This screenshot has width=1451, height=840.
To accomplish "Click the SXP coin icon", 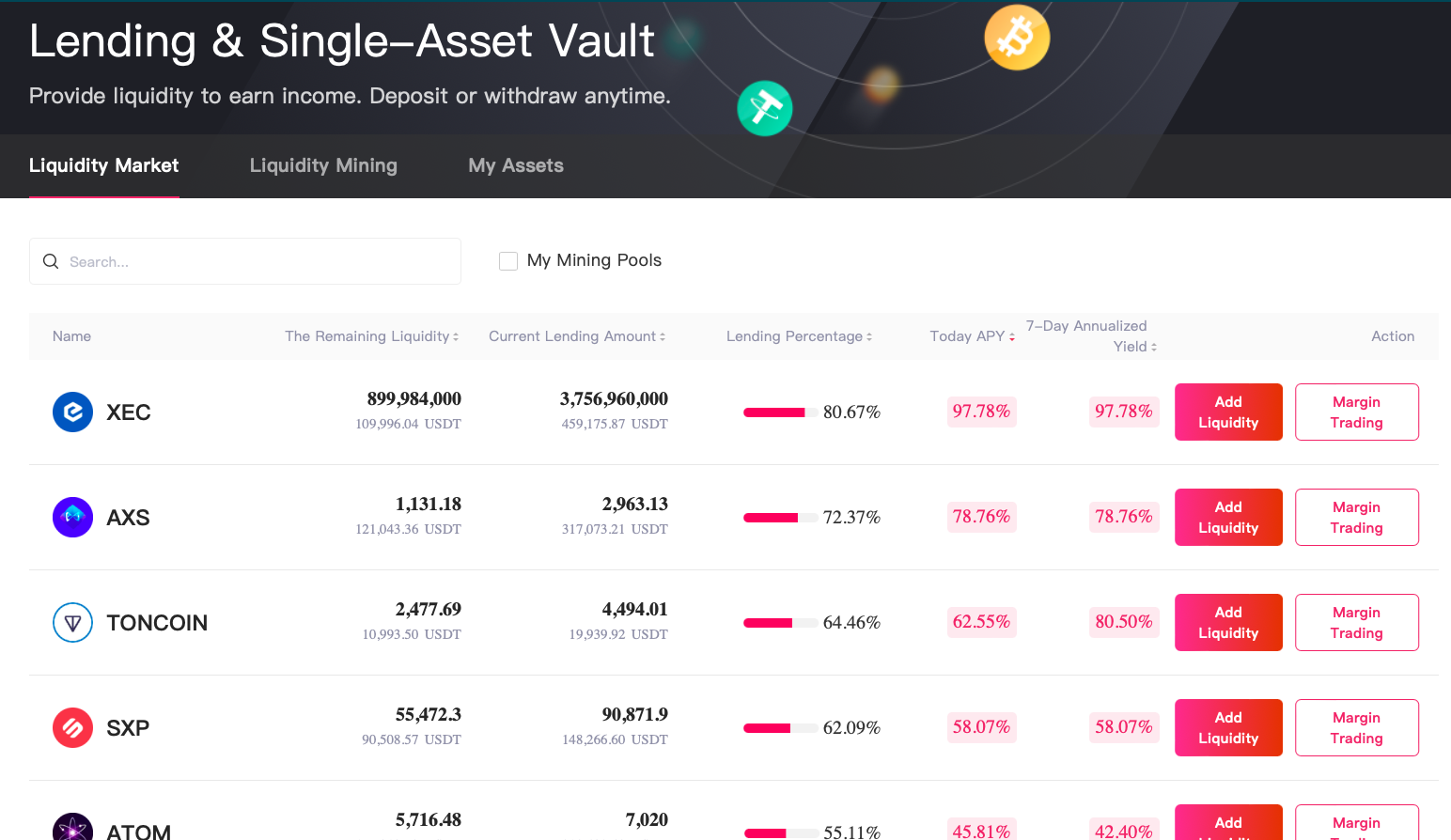I will [72, 727].
